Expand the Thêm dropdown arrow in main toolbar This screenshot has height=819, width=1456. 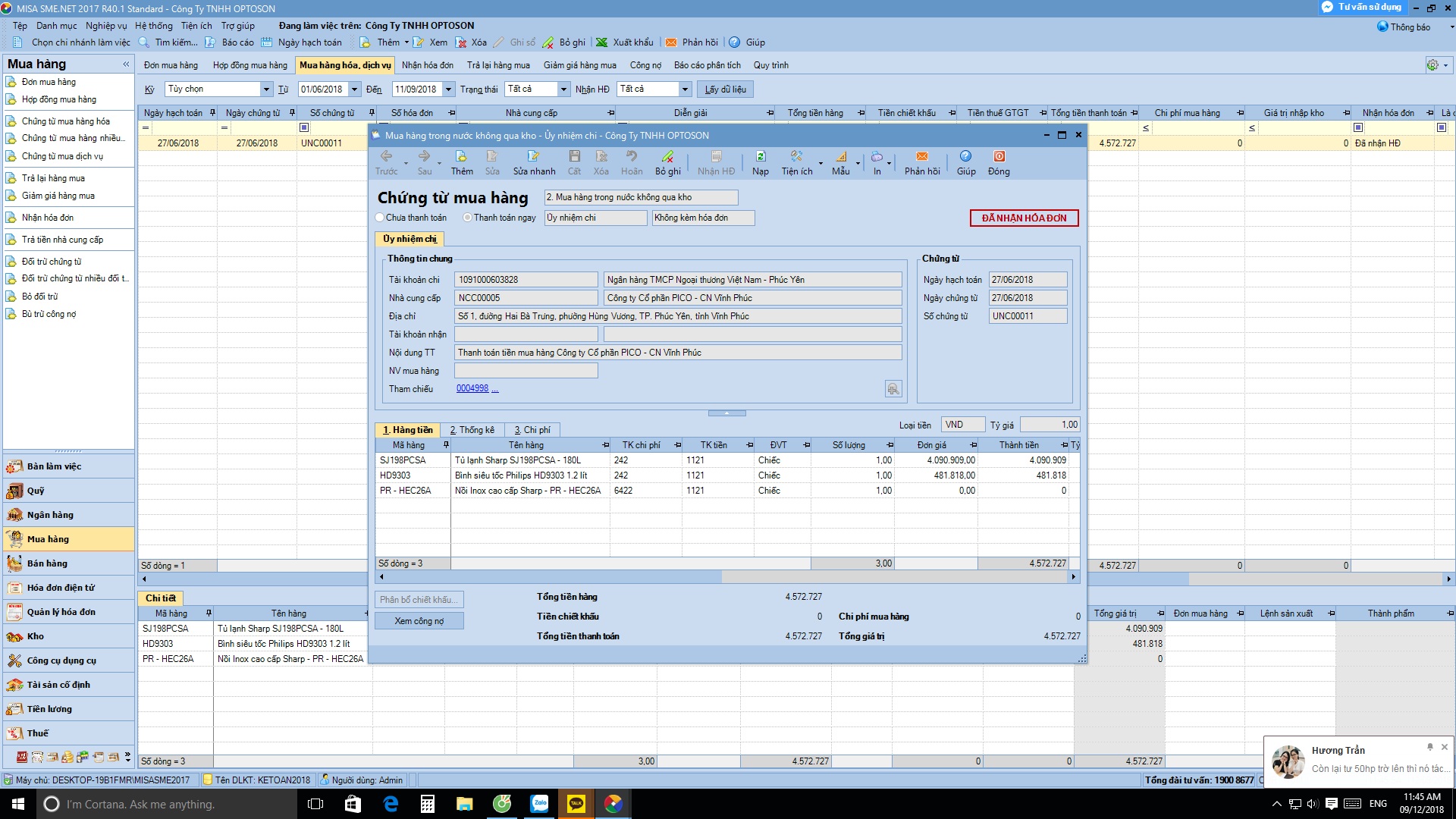(x=406, y=42)
